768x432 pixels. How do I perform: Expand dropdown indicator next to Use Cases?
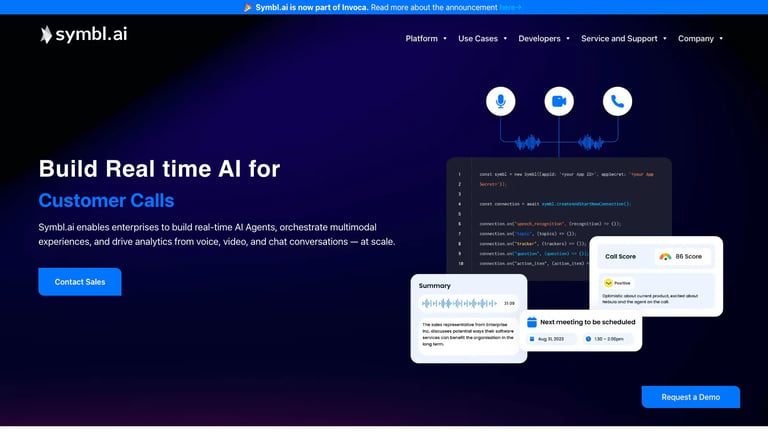[505, 39]
